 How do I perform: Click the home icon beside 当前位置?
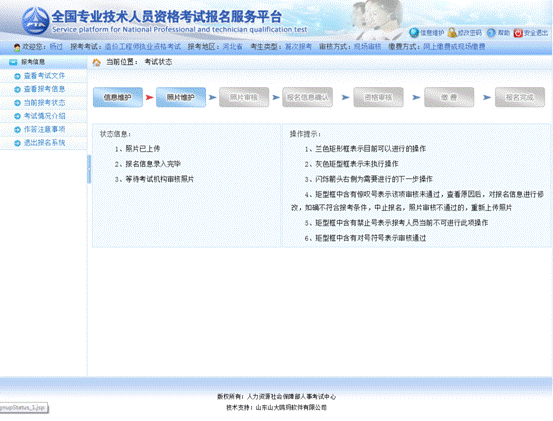point(96,62)
